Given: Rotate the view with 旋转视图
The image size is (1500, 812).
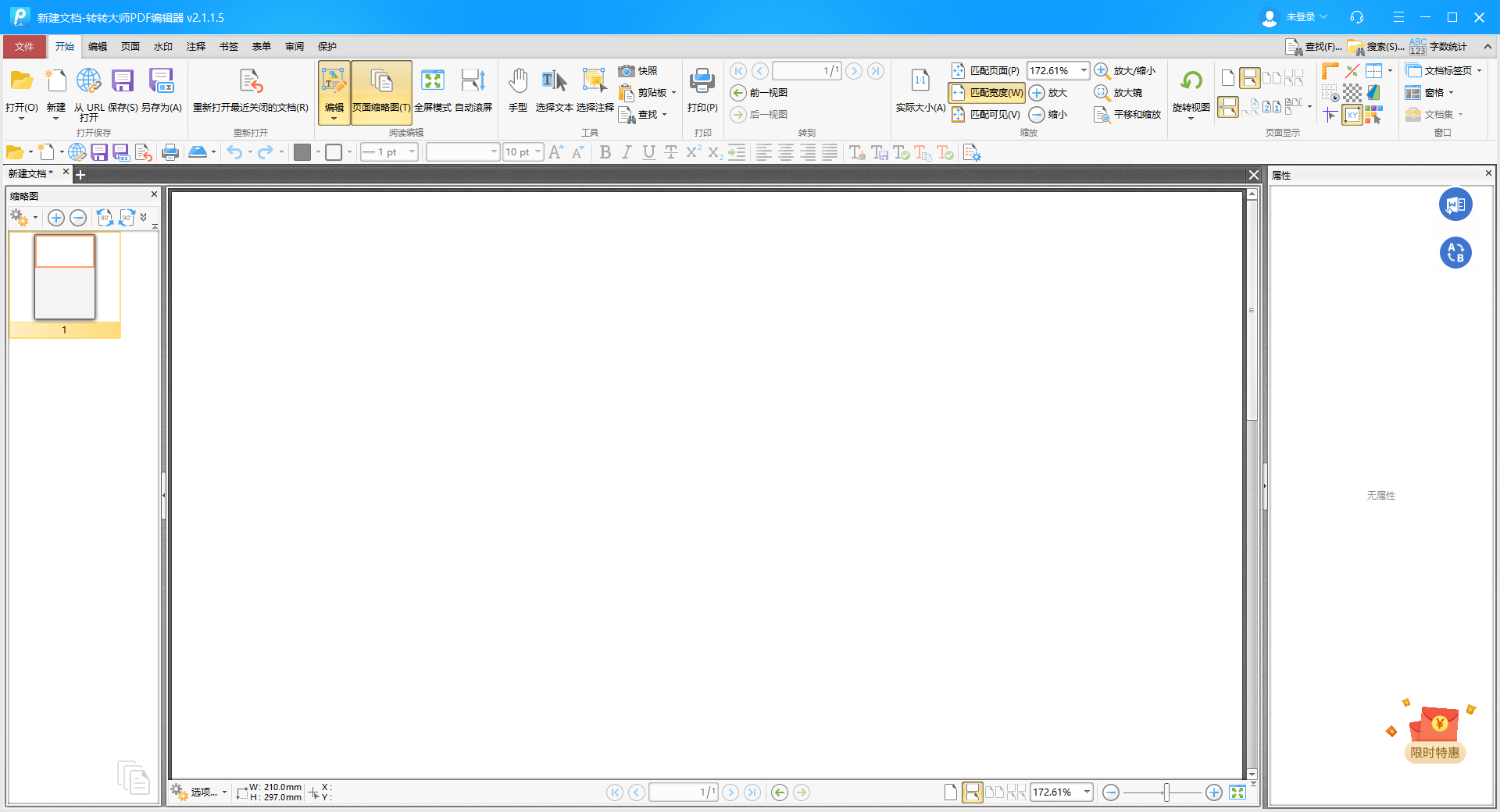Looking at the screenshot, I should [1191, 94].
